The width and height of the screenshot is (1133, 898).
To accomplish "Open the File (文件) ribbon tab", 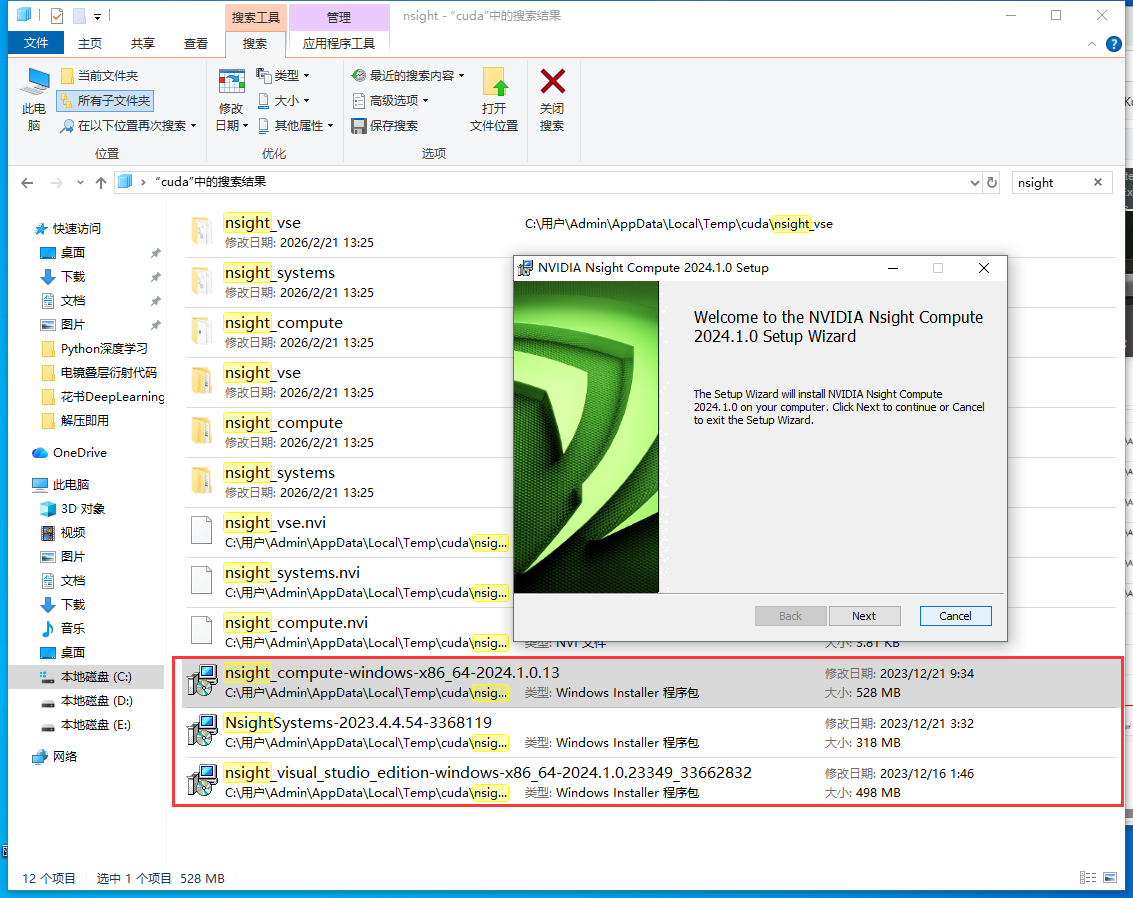I will [35, 43].
